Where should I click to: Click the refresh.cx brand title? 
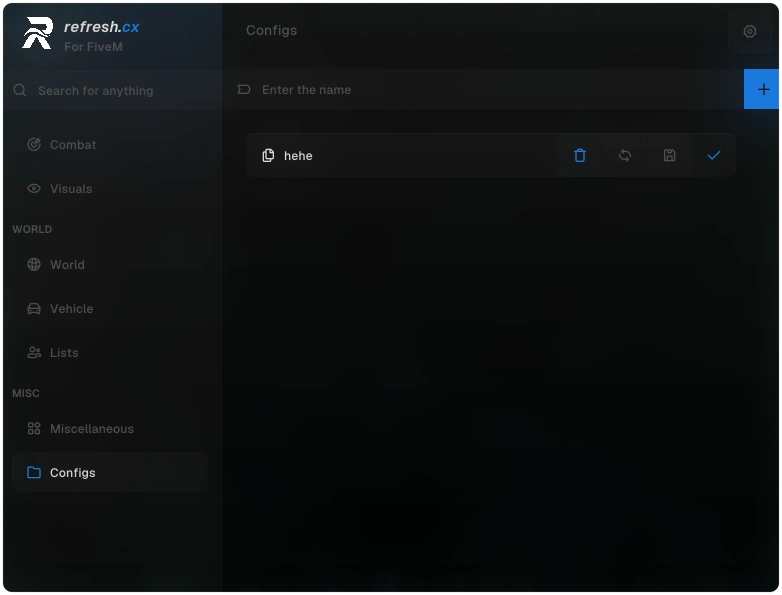click(x=102, y=27)
